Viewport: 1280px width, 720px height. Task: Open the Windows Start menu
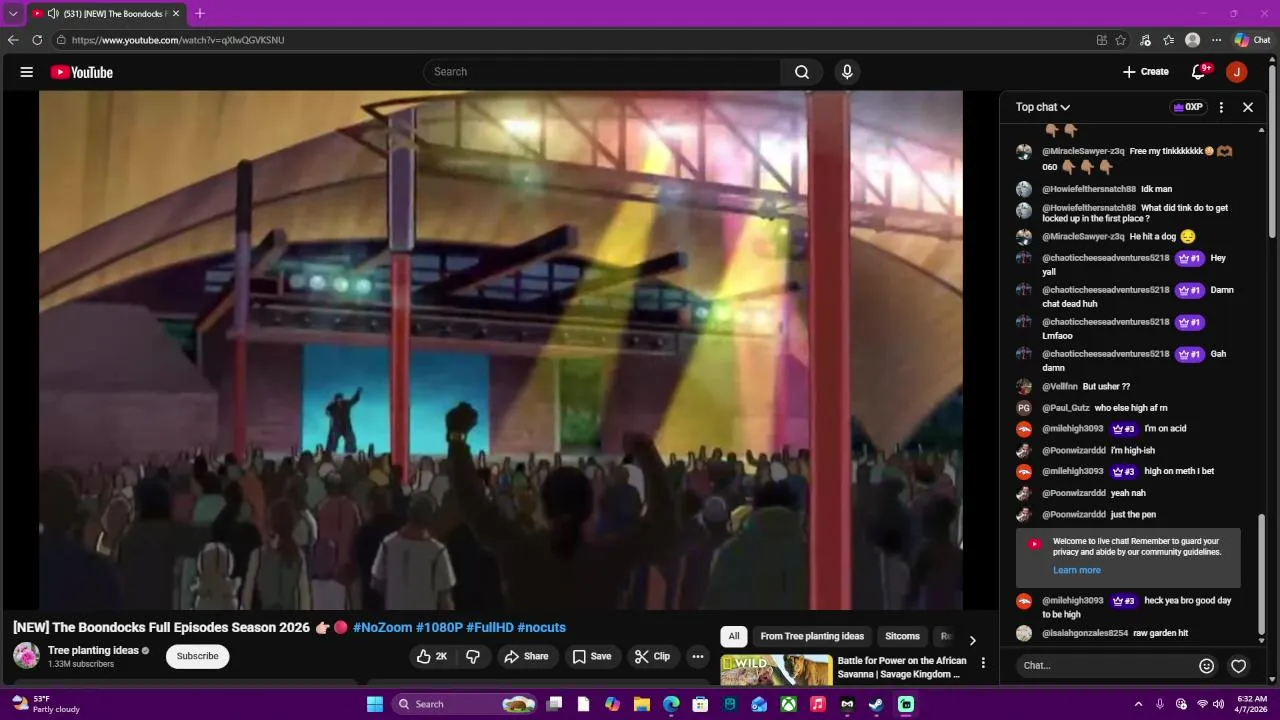tap(375, 704)
